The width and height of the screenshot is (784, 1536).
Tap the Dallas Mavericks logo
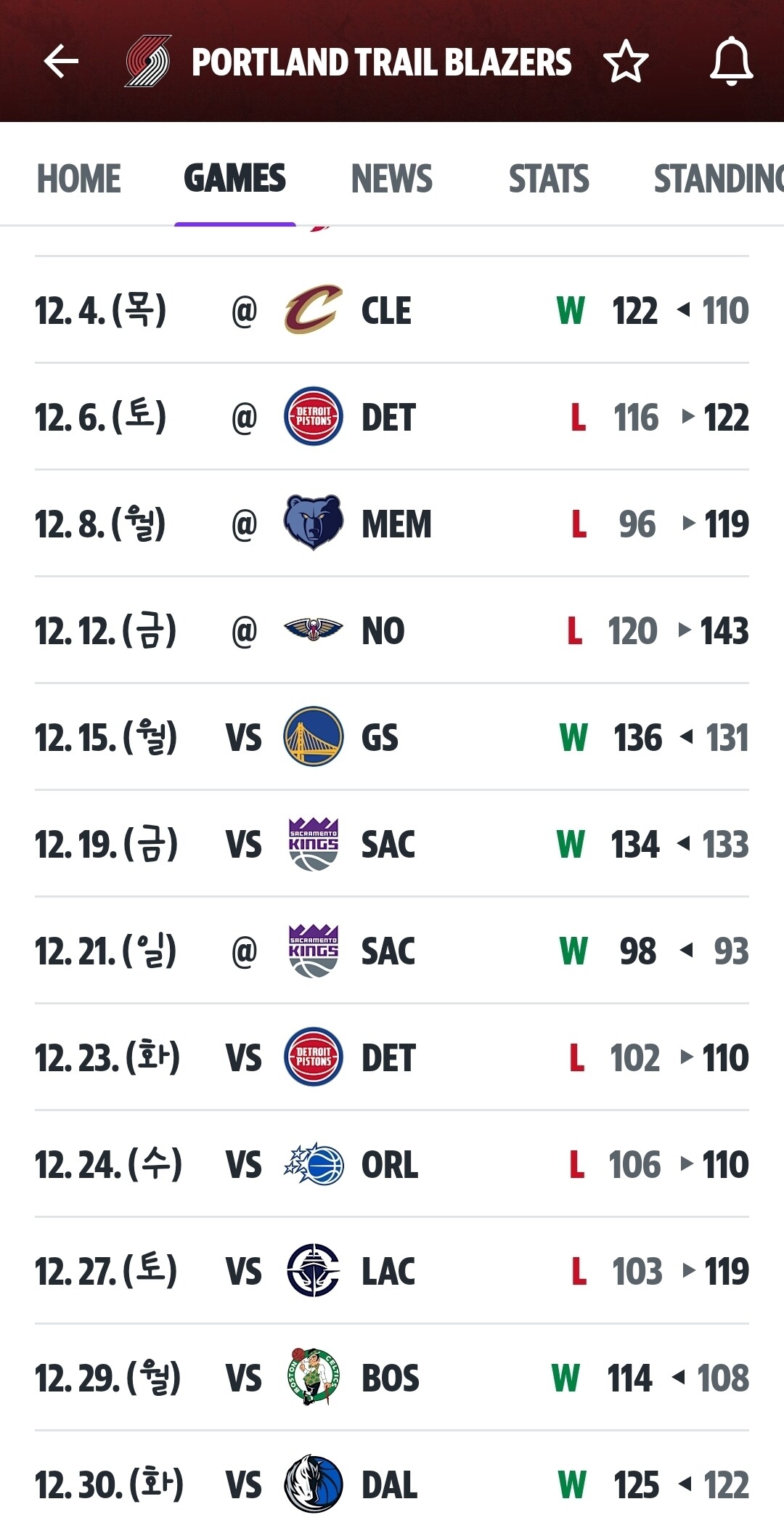[313, 1484]
